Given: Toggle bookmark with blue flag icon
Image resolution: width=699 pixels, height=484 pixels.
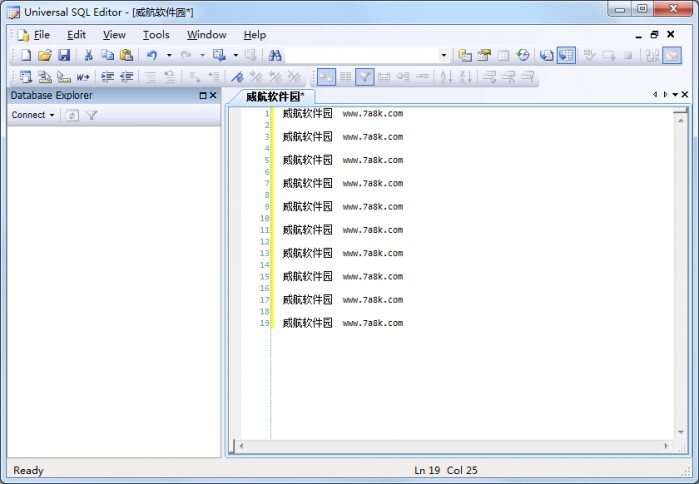Looking at the screenshot, I should click(237, 78).
